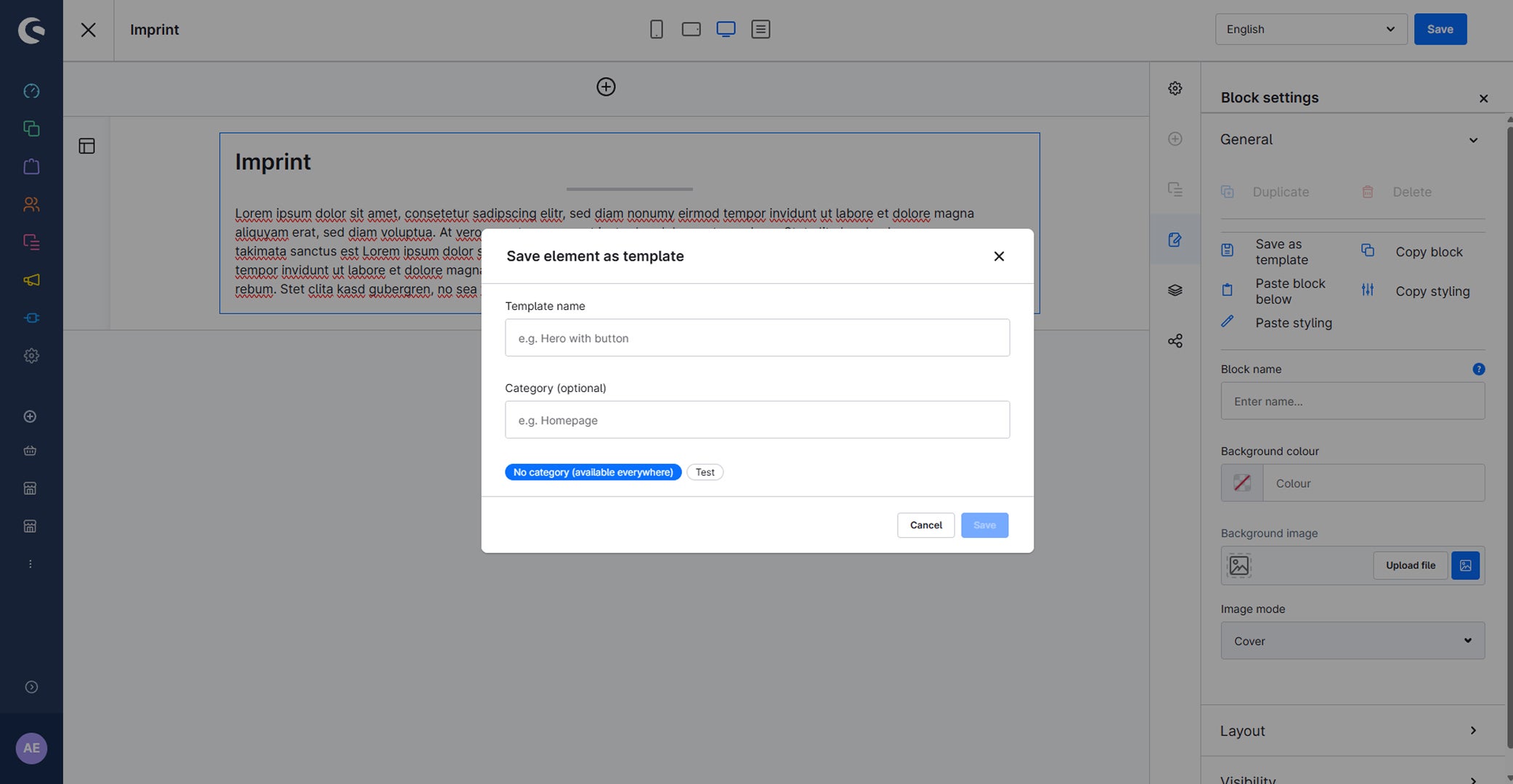Image resolution: width=1513 pixels, height=784 pixels.
Task: Switch to desktop monitor preview
Action: (x=726, y=29)
